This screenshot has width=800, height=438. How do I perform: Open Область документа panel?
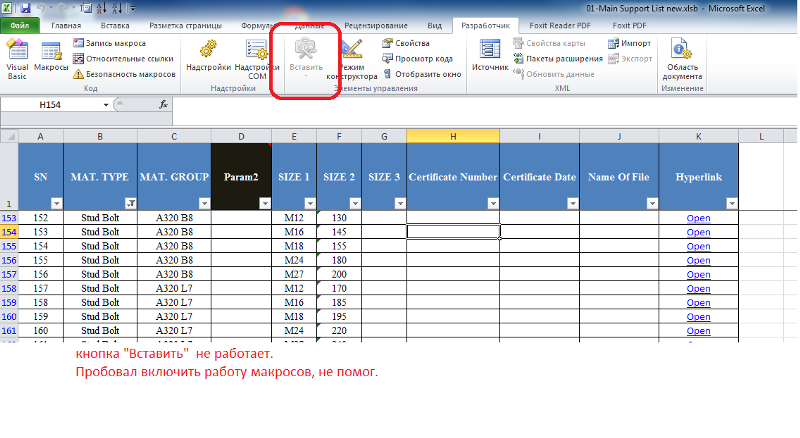click(682, 62)
